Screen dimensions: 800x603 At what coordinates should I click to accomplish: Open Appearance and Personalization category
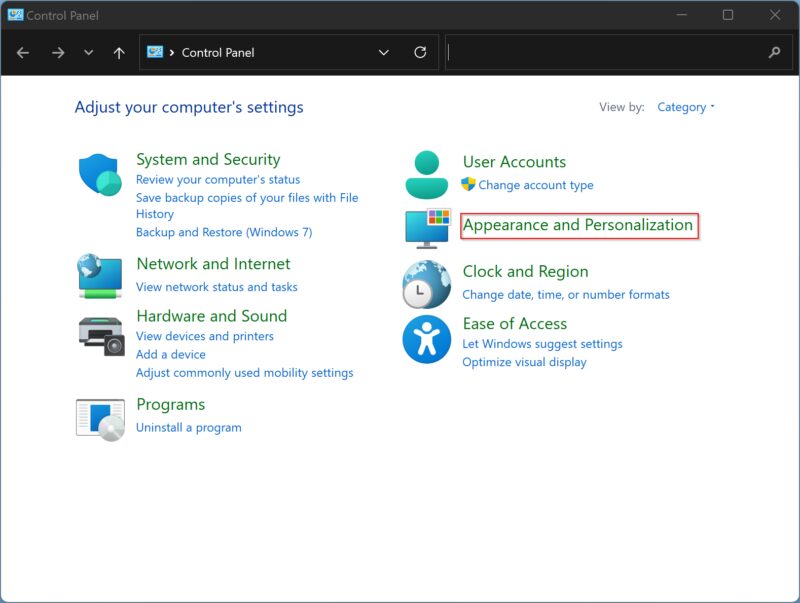point(578,225)
